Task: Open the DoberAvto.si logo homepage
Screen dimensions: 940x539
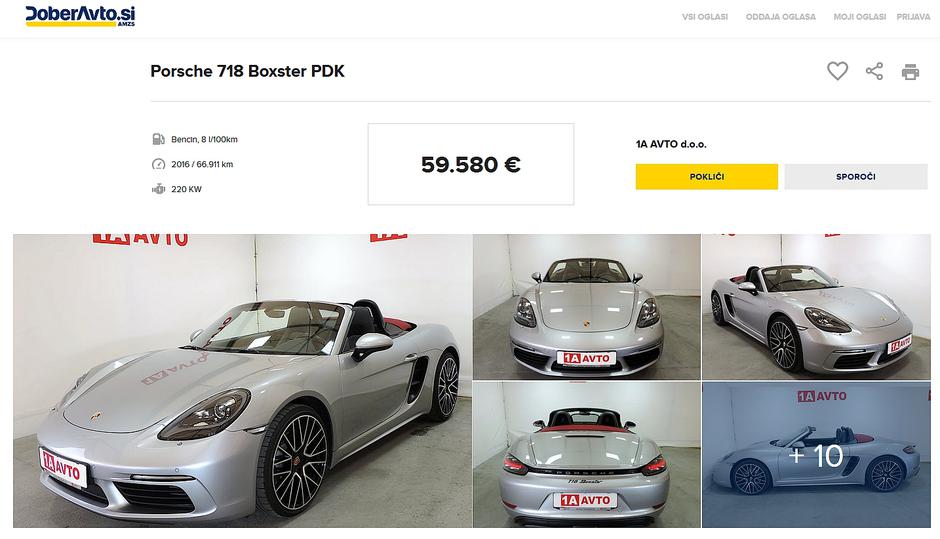Action: [x=80, y=16]
